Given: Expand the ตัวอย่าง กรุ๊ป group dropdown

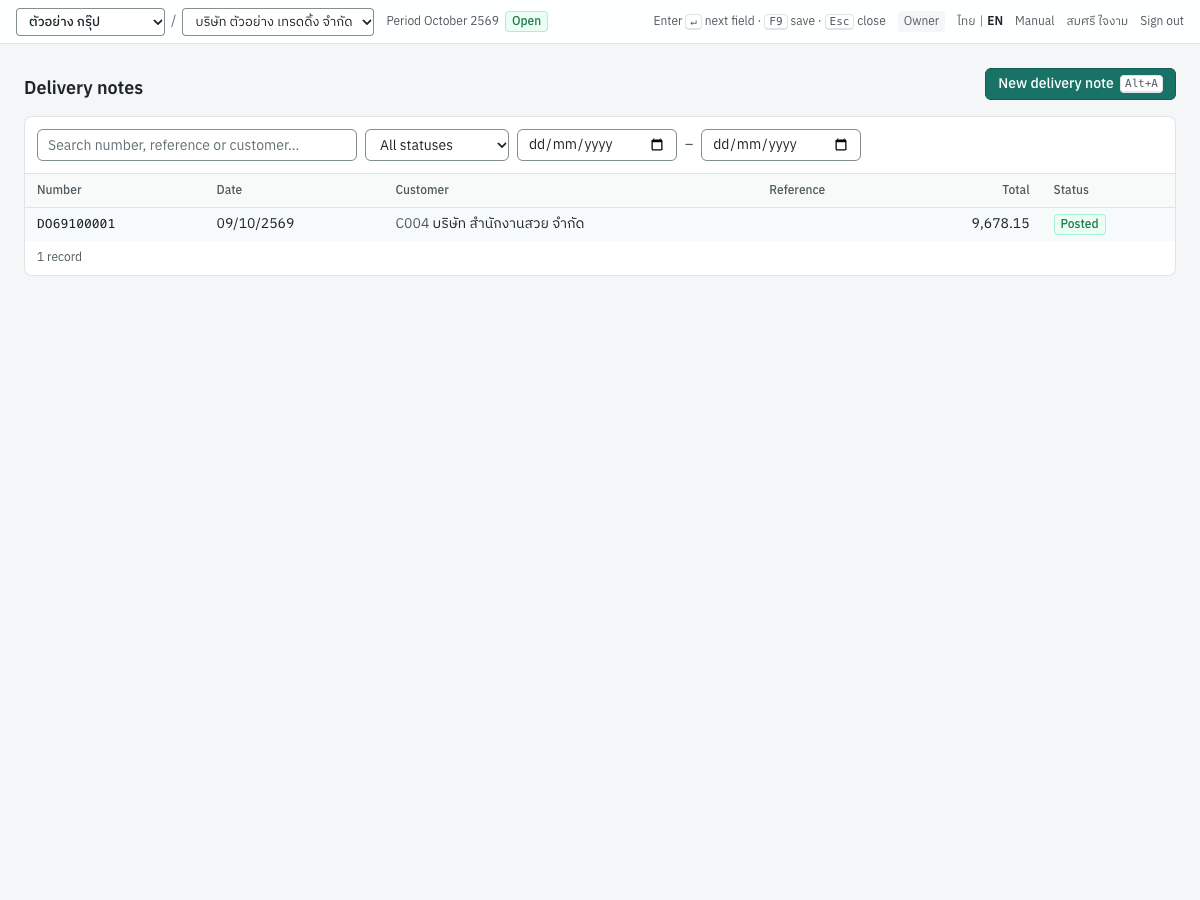Looking at the screenshot, I should pos(90,21).
